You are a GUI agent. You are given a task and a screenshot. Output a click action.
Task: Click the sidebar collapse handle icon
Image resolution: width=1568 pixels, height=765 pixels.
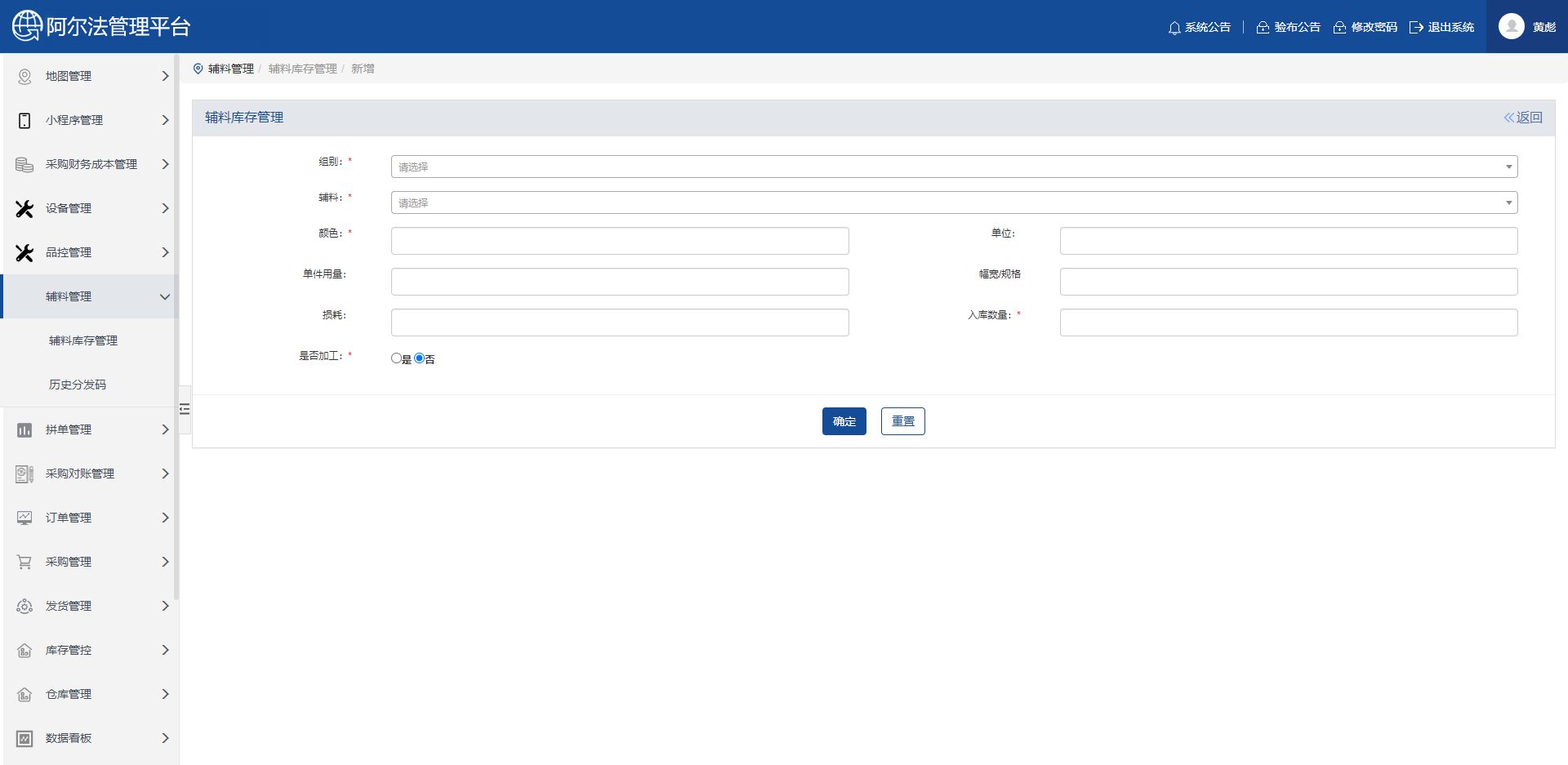click(185, 409)
